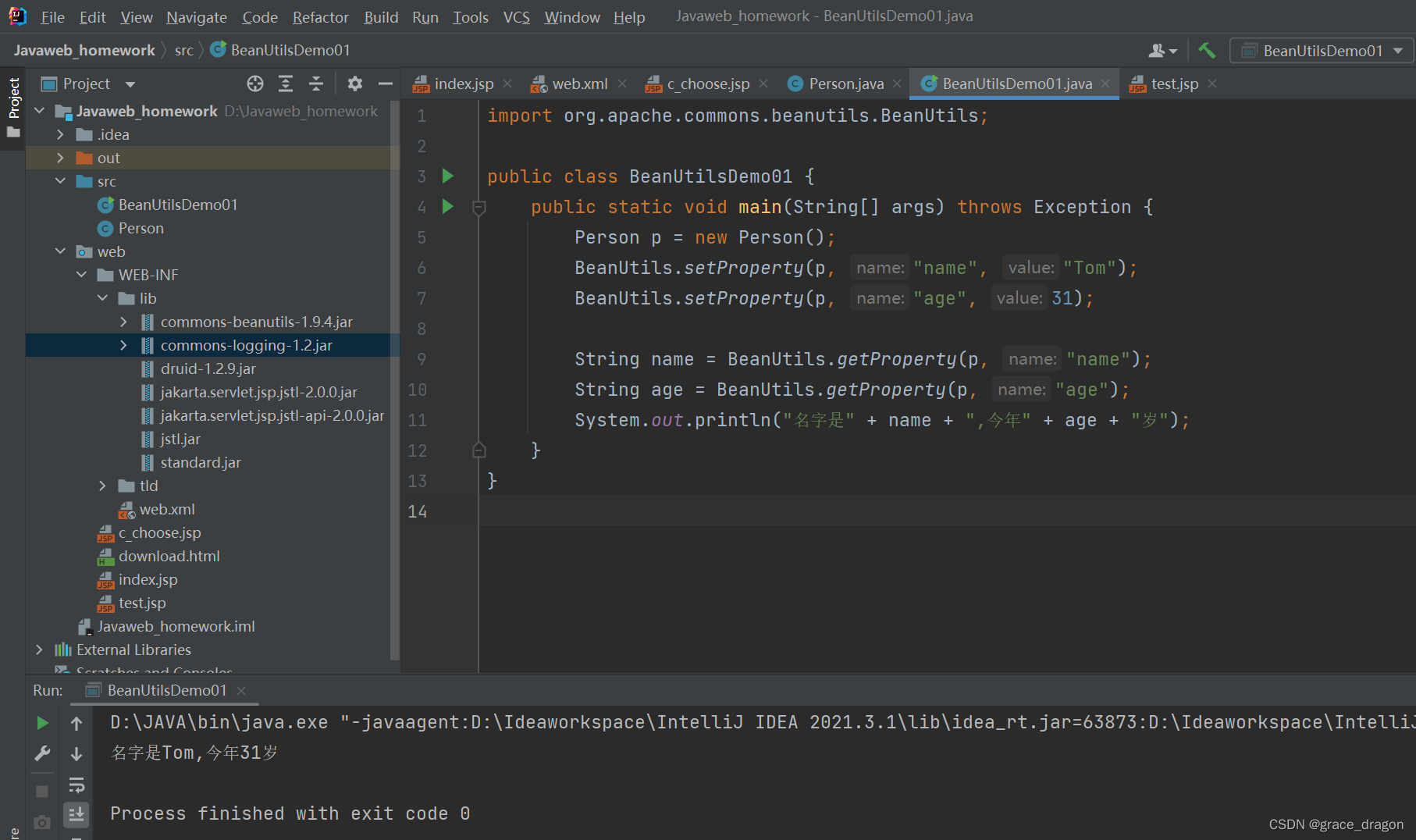Run class from gutter arrow line 3
The width and height of the screenshot is (1416, 840).
(448, 176)
